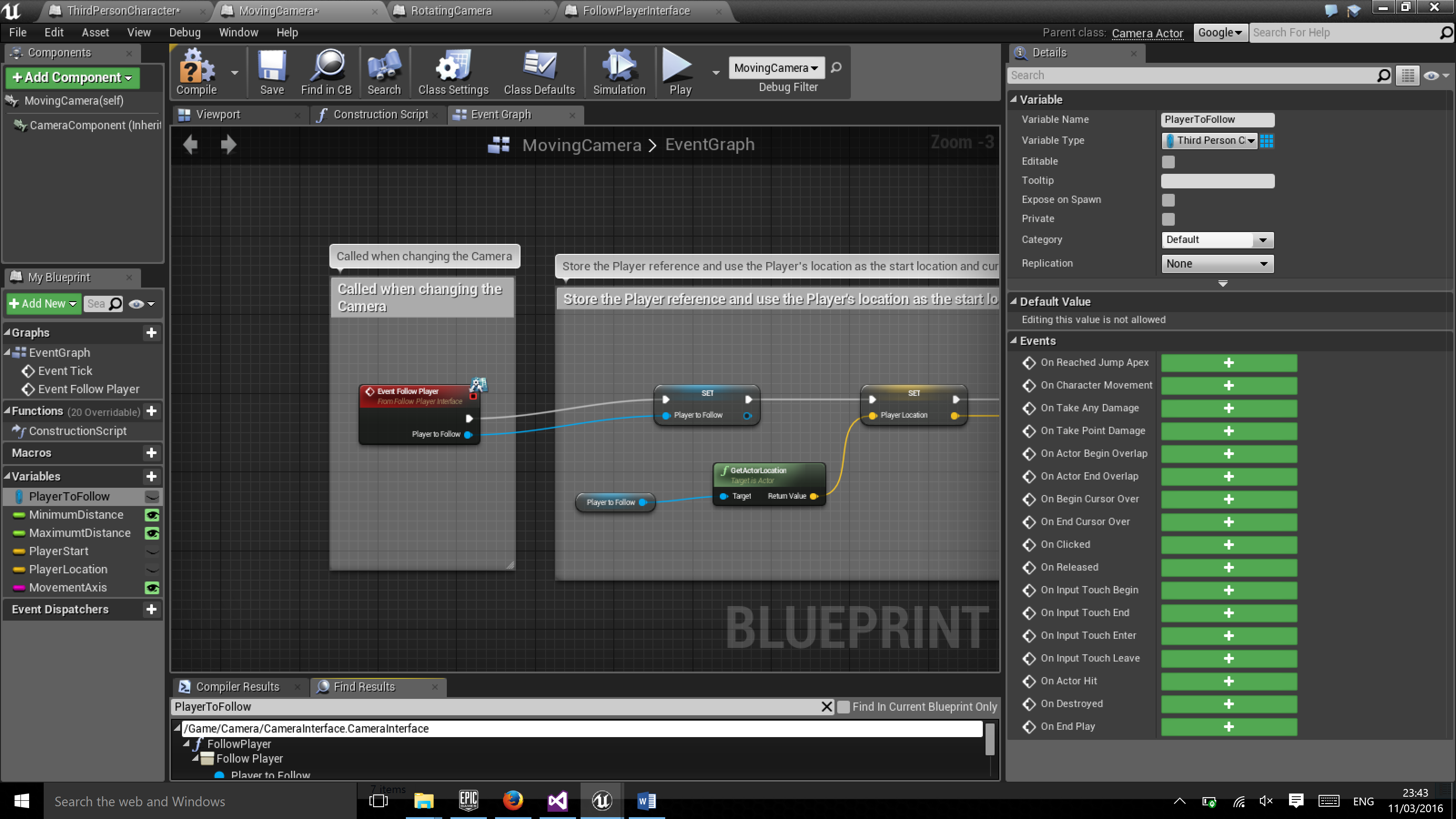Open Find in CB tool
Viewport: 1456px width, 819px height.
coord(326,72)
